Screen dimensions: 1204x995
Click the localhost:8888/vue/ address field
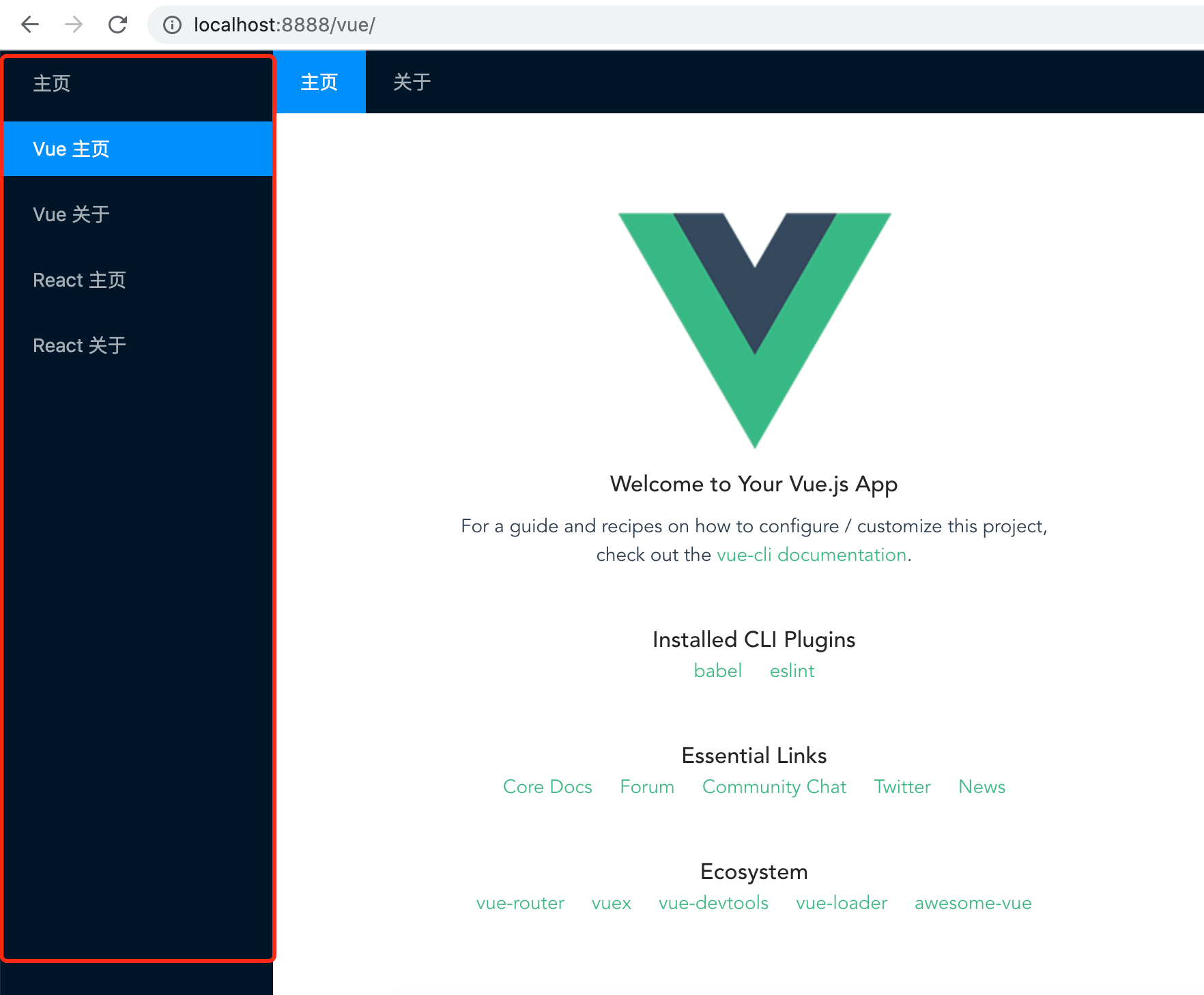tap(676, 25)
